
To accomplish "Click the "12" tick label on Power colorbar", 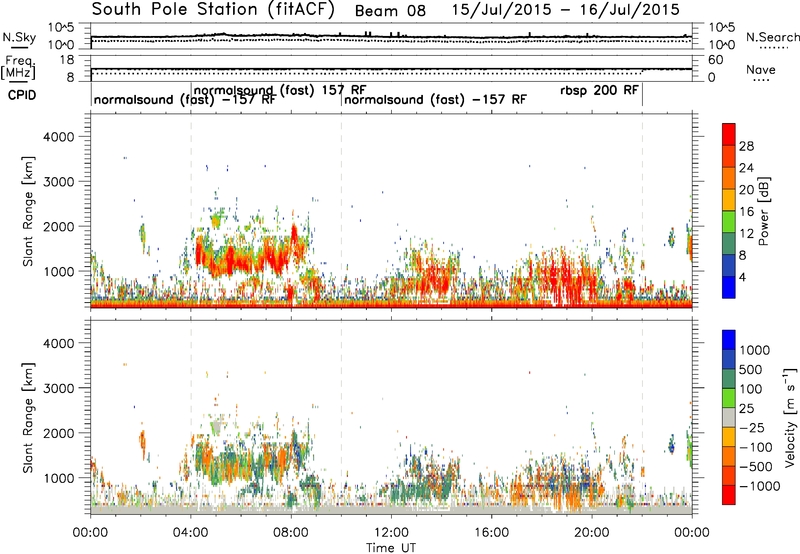I will point(746,234).
